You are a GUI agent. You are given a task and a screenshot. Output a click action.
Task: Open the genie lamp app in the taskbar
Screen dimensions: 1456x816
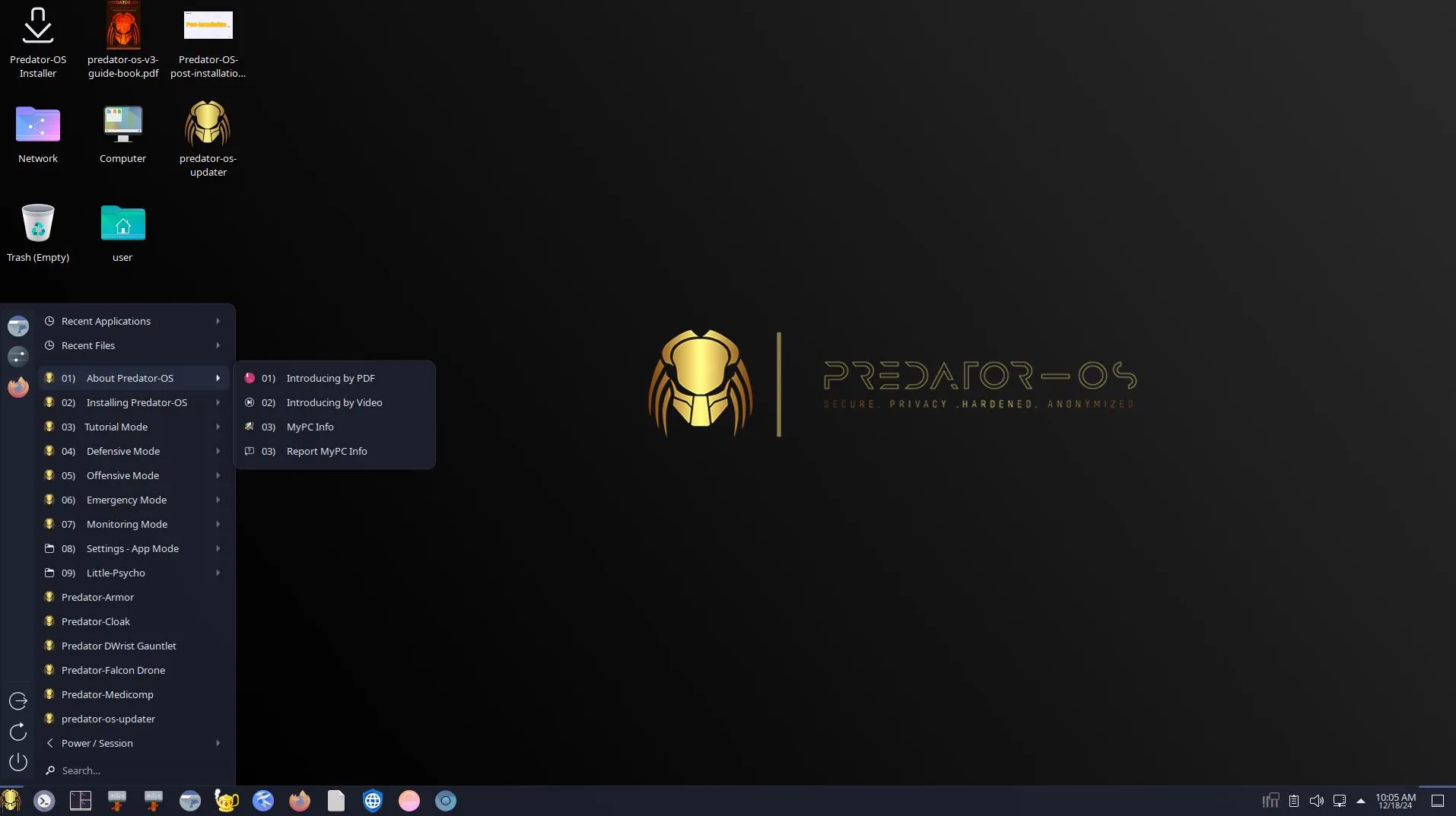[x=226, y=800]
